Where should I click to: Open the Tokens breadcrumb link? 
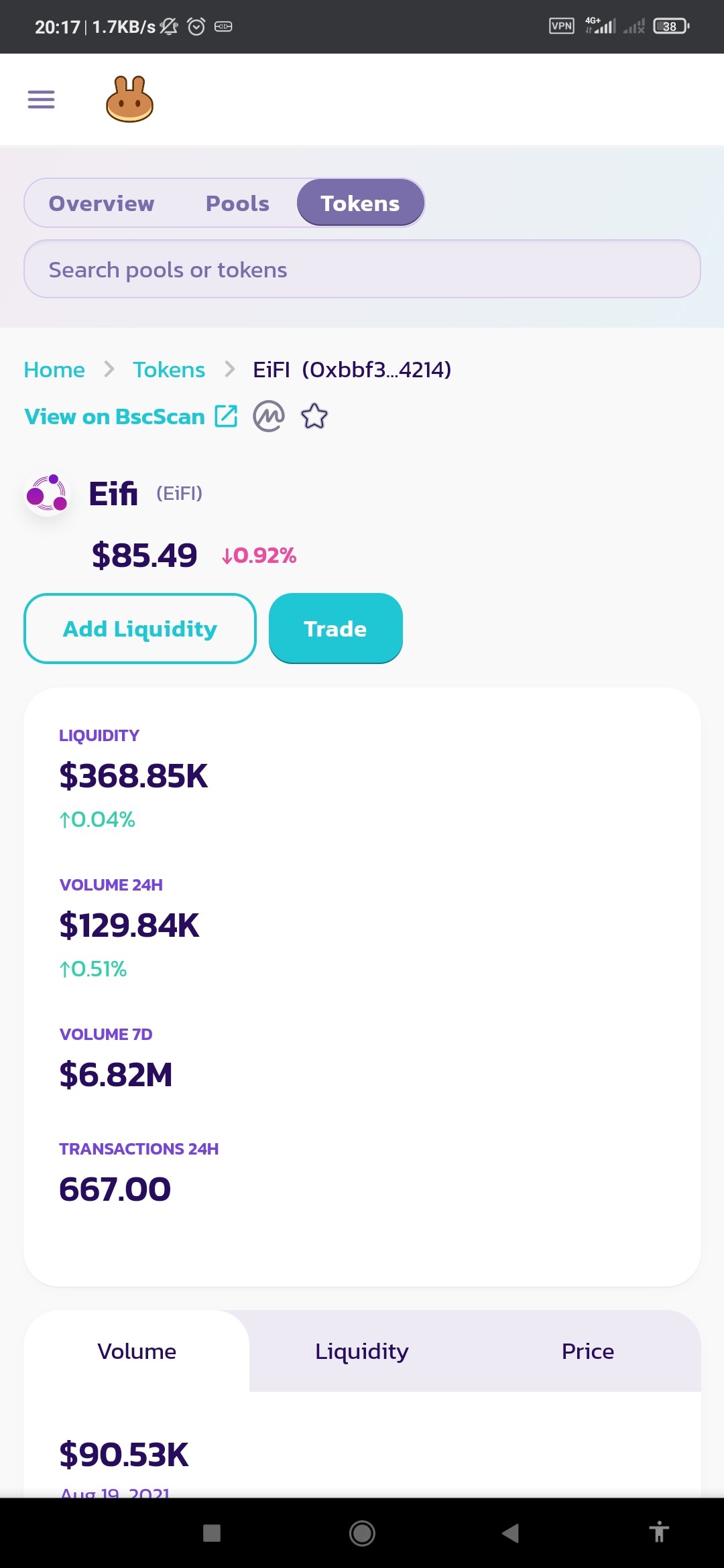169,369
